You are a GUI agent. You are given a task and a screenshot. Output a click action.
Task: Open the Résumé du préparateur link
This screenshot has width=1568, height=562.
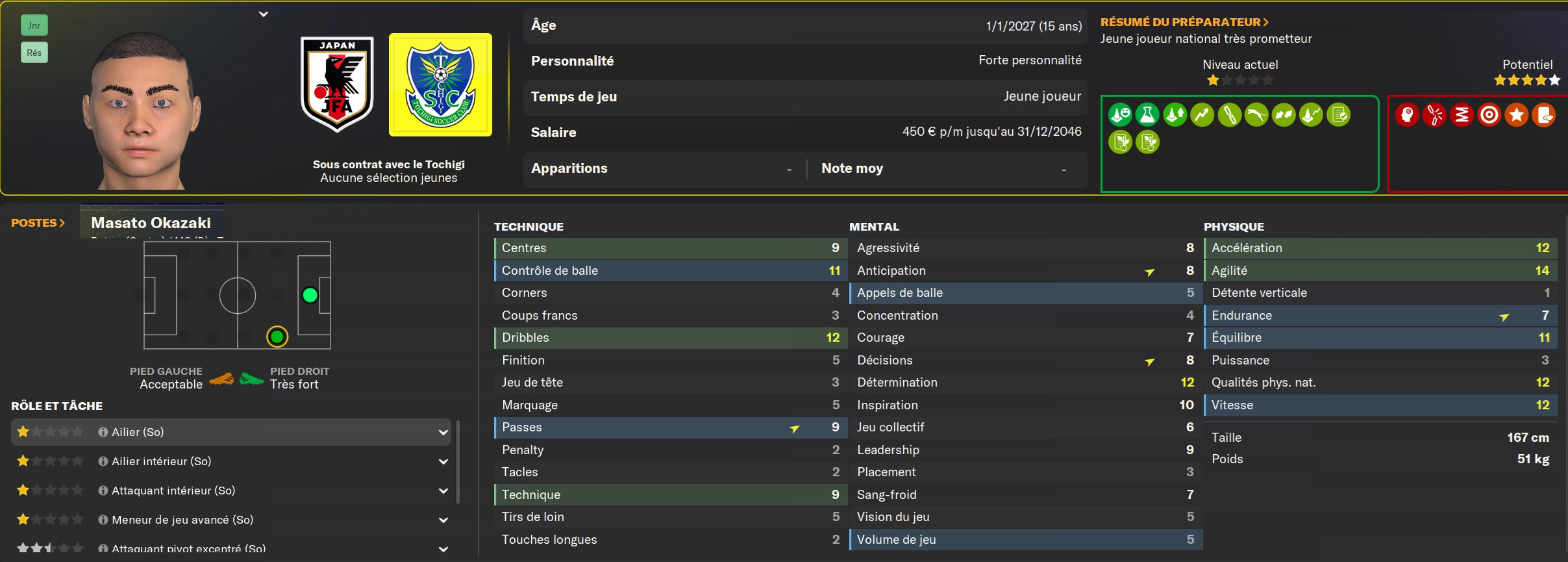click(1184, 22)
